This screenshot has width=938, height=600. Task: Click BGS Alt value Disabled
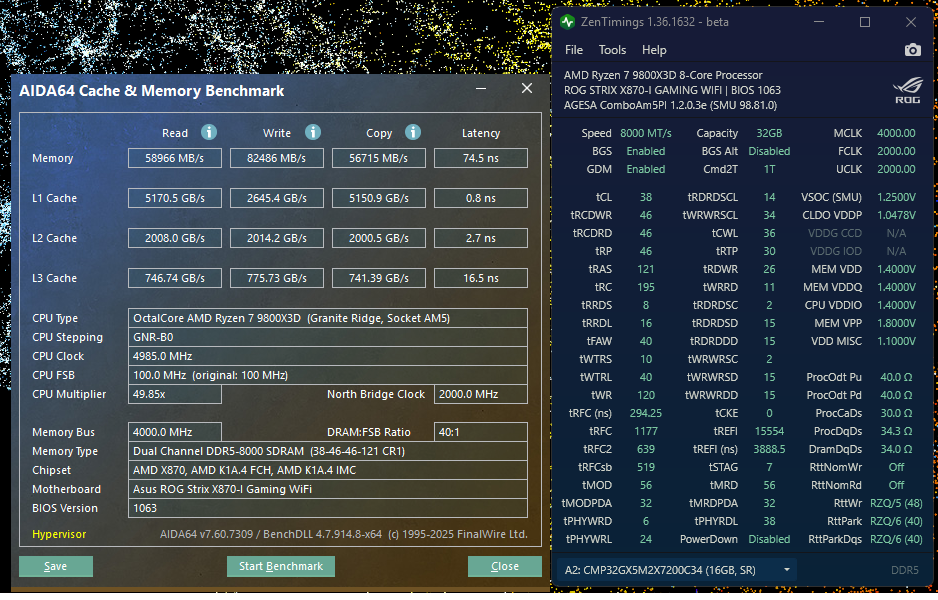pos(769,151)
